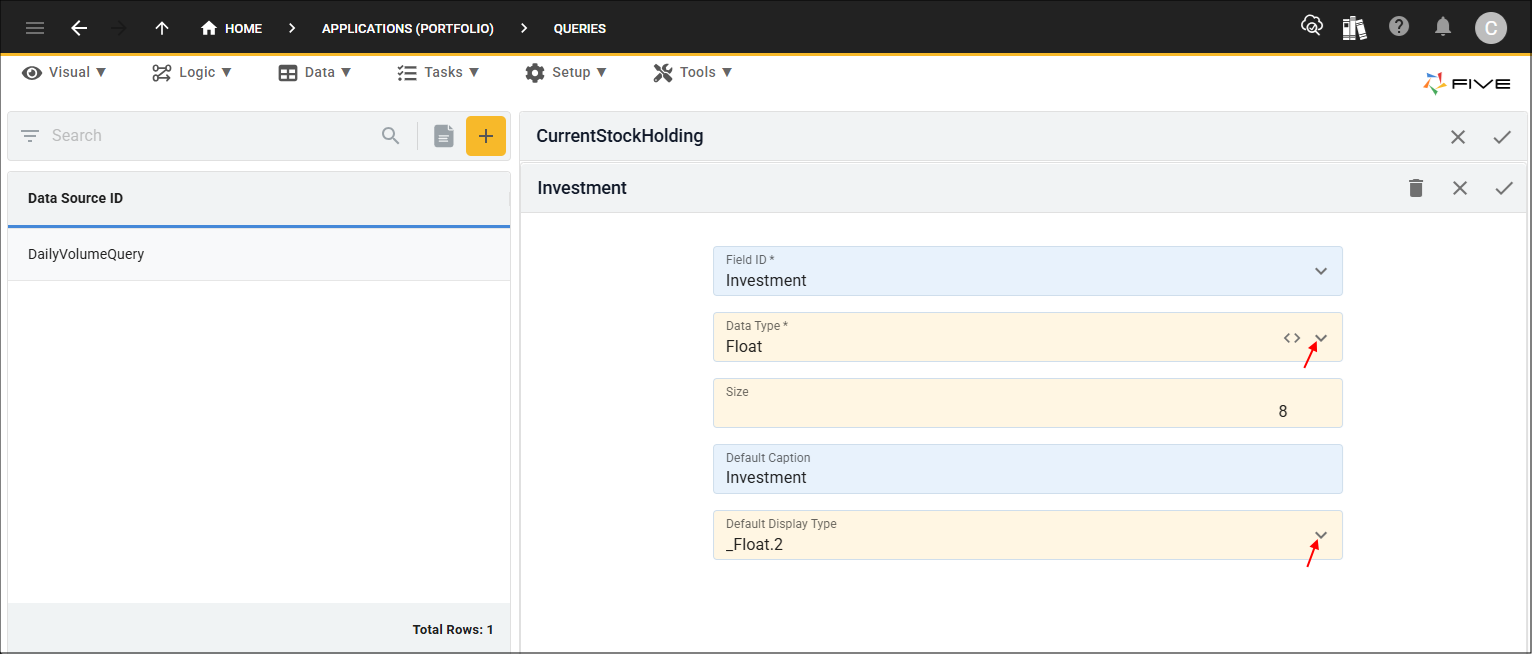The width and height of the screenshot is (1532, 654).
Task: Click the yellow add new query button
Action: tap(486, 136)
